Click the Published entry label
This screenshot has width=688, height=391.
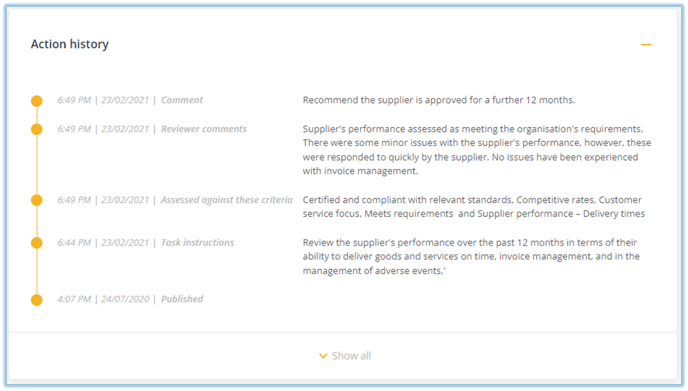click(182, 299)
